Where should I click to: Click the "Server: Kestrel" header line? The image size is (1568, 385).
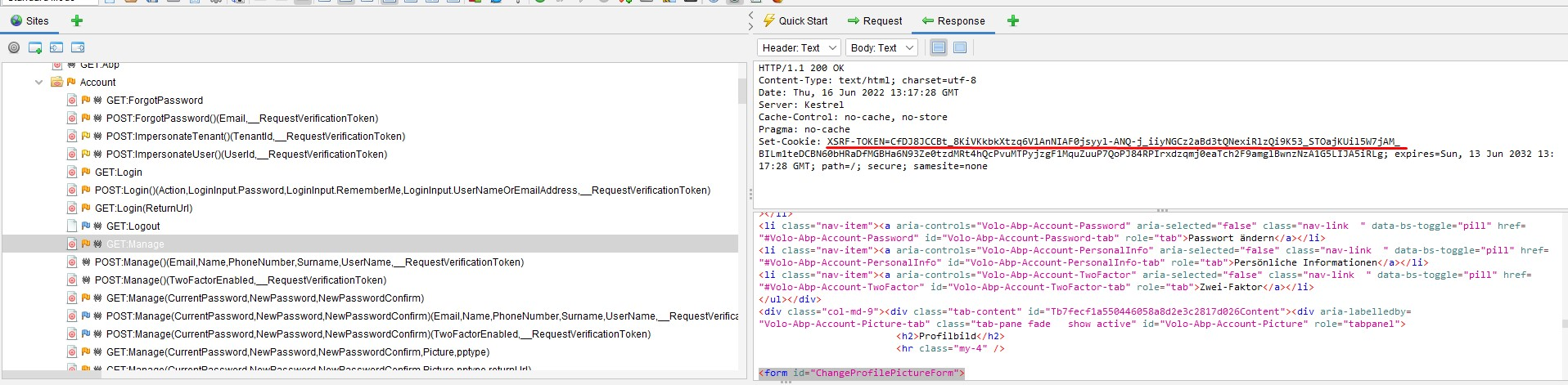[x=801, y=105]
